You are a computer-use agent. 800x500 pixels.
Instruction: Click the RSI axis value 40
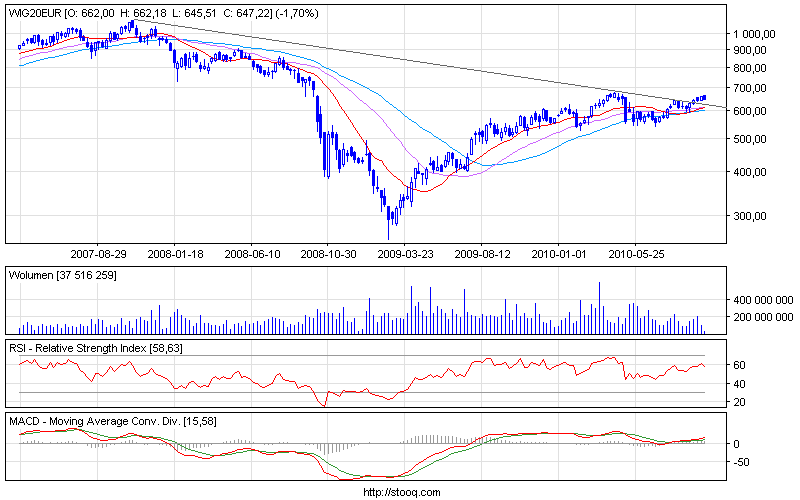pos(739,384)
